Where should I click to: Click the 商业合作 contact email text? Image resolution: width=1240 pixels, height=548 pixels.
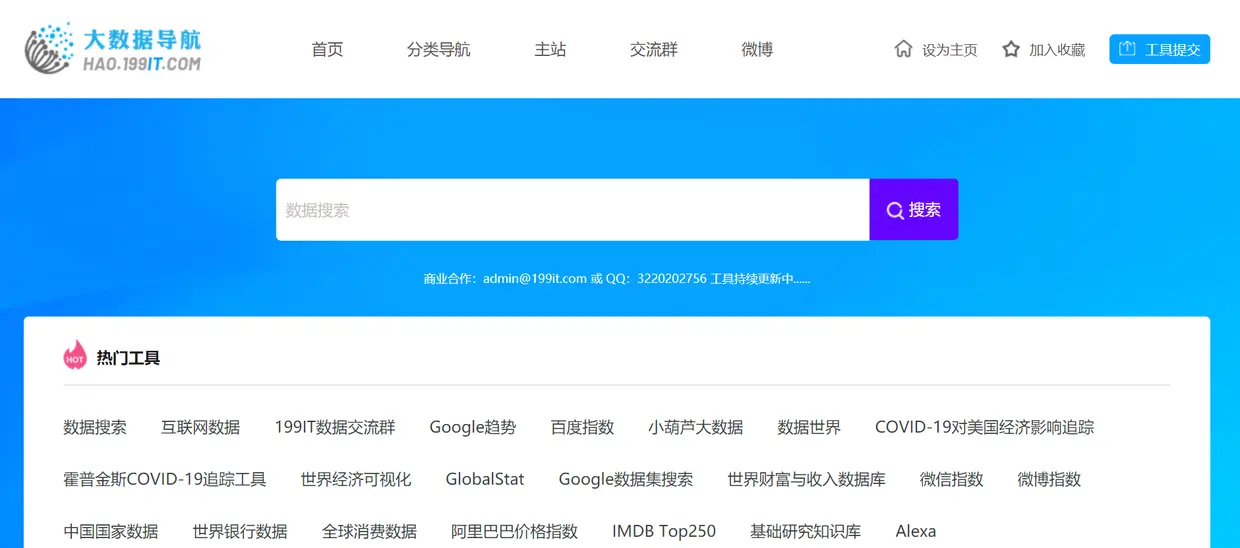pos(535,279)
